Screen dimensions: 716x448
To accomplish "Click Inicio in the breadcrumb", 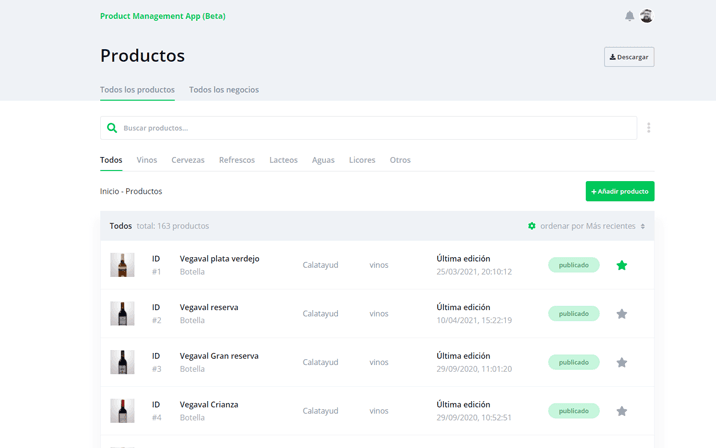I will coord(110,191).
